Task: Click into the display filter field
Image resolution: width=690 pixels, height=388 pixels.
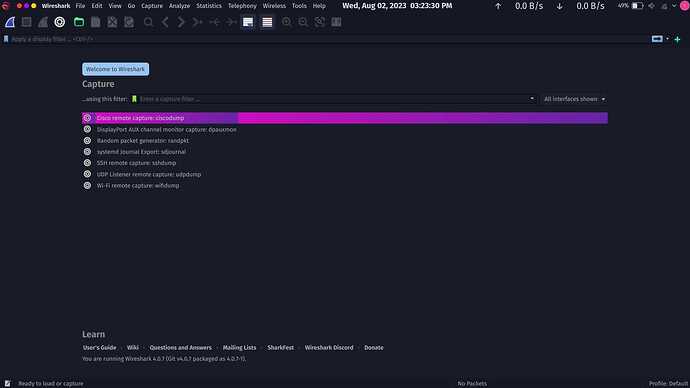Action: (330, 39)
